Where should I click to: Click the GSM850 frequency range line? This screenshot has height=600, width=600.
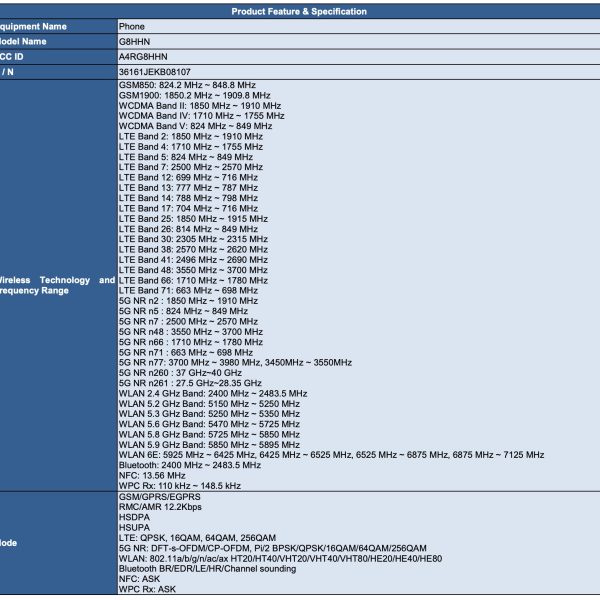point(187,86)
